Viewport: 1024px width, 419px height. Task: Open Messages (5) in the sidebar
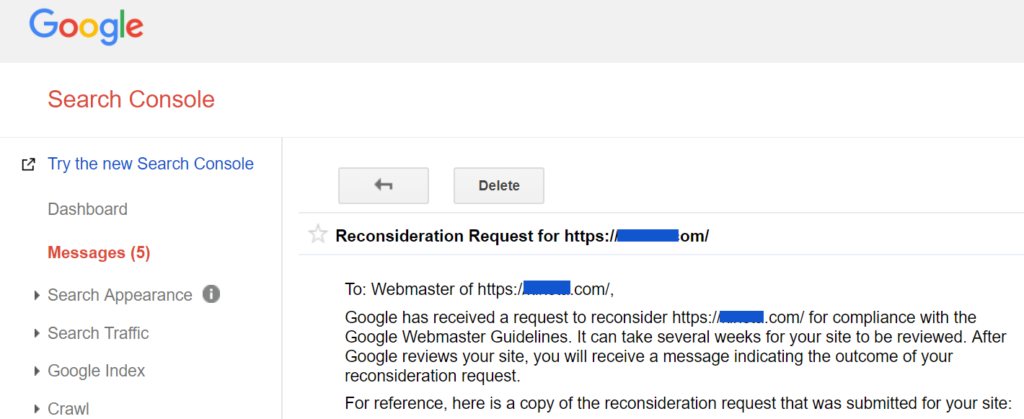pos(99,252)
